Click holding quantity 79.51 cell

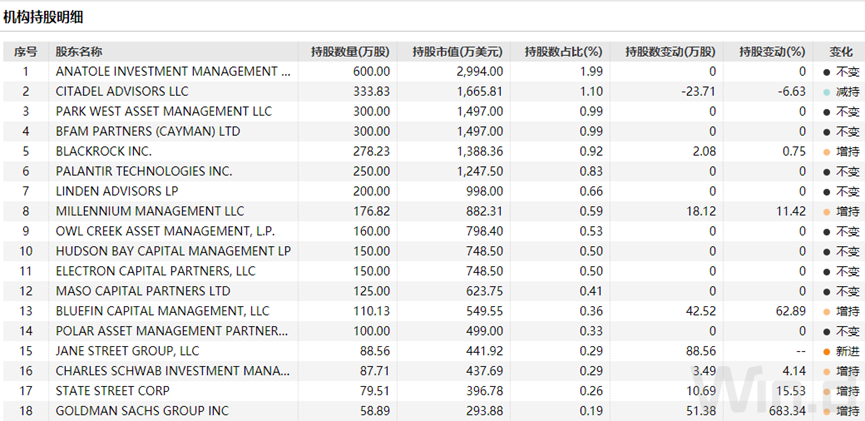pyautogui.click(x=375, y=391)
